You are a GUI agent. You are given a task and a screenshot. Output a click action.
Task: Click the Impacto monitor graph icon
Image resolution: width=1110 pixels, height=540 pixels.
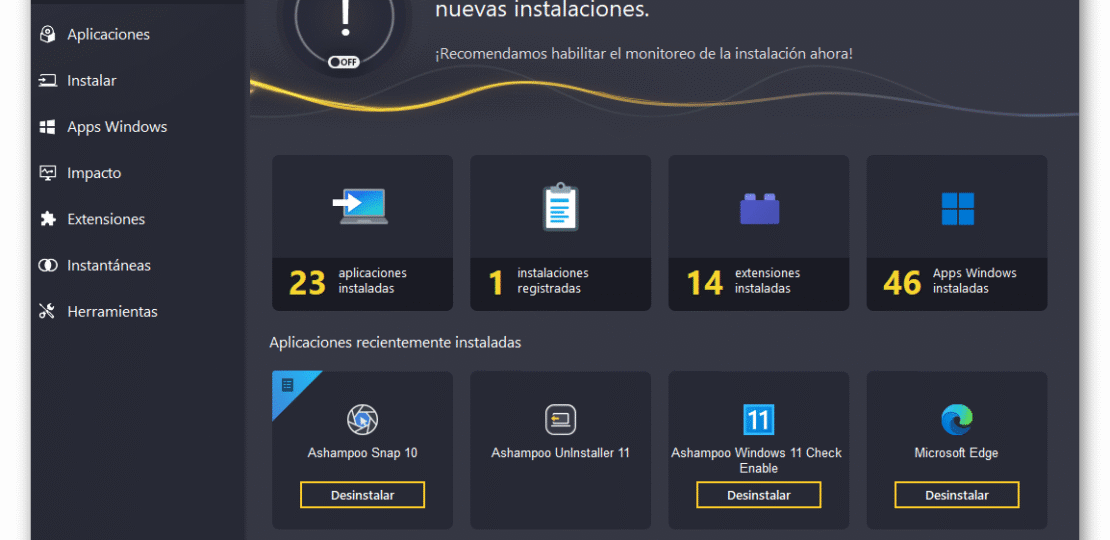click(x=47, y=173)
